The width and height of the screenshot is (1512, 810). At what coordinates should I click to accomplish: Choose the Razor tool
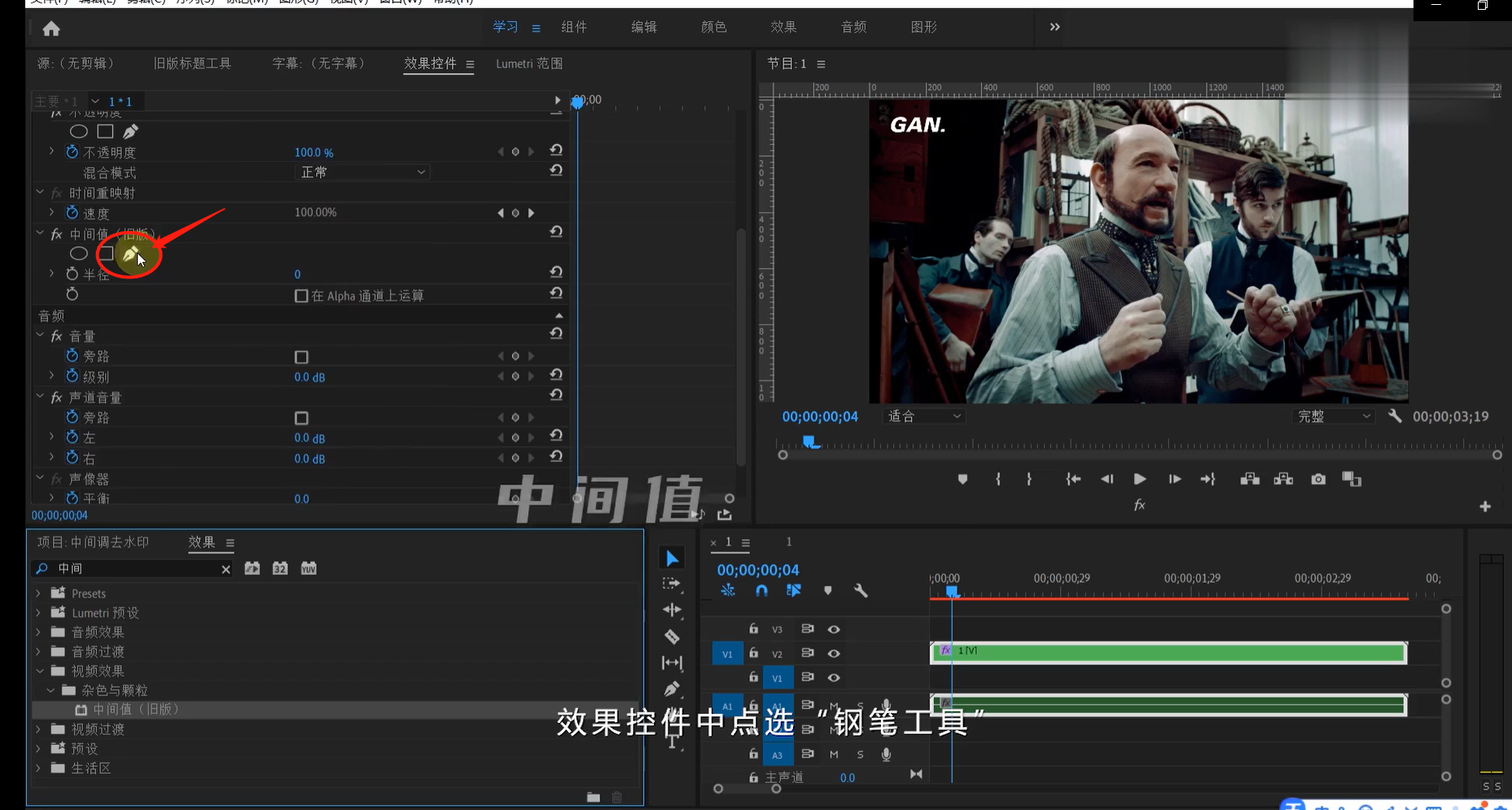click(672, 637)
